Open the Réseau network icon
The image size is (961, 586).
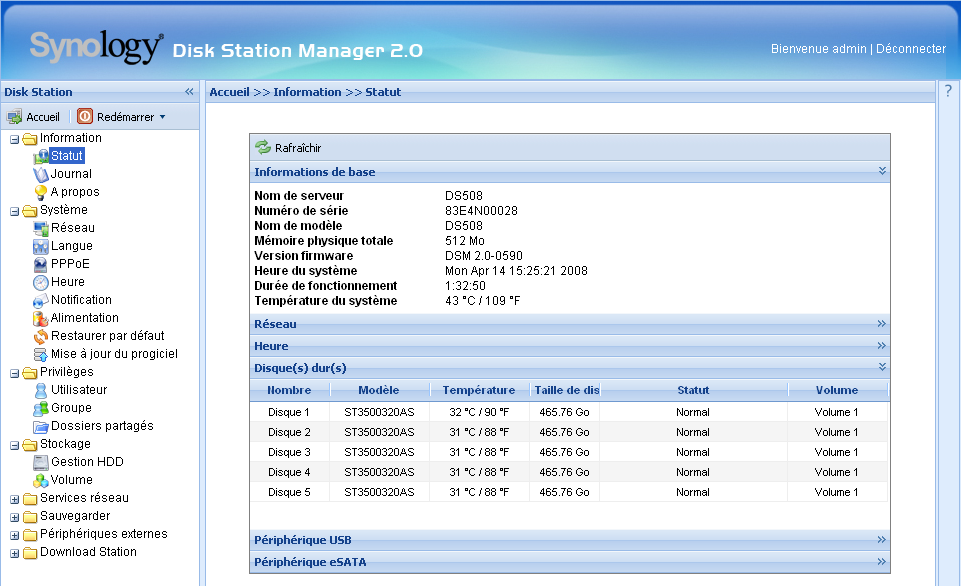(40, 228)
